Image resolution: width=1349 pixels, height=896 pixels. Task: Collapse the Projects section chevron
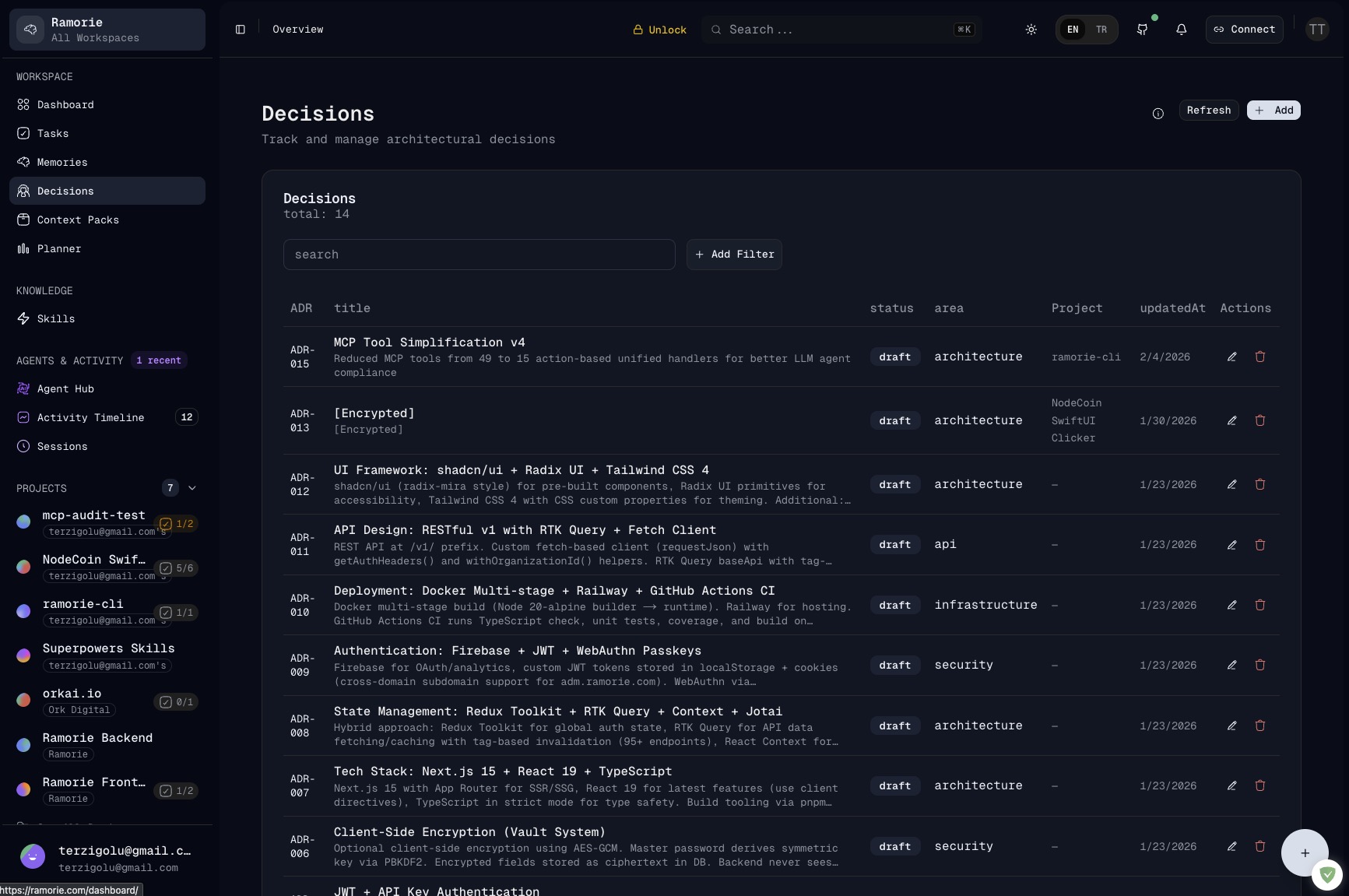pyautogui.click(x=192, y=488)
